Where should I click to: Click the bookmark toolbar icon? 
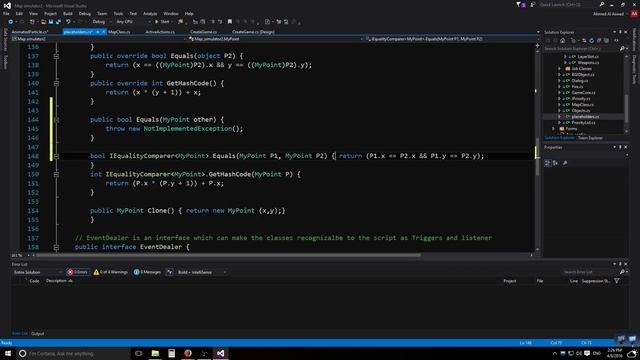coord(230,22)
